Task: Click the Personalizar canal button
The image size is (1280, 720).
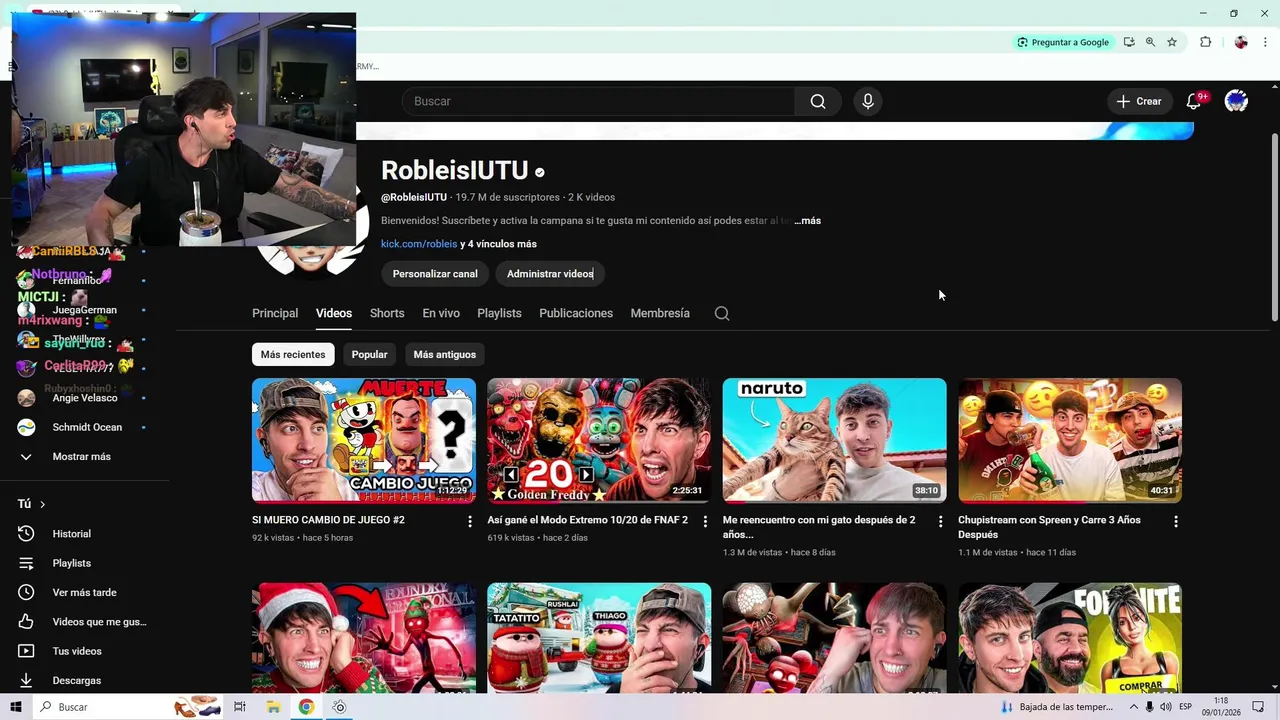Action: pos(435,274)
